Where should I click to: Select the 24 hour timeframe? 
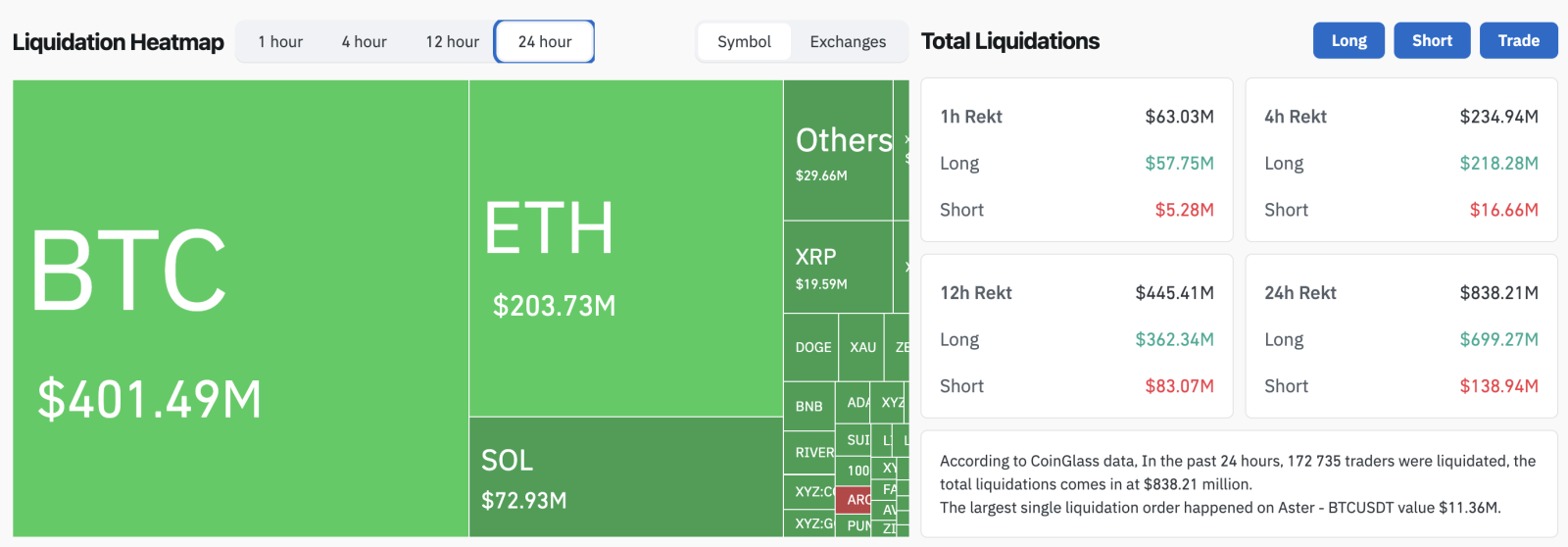tap(545, 42)
